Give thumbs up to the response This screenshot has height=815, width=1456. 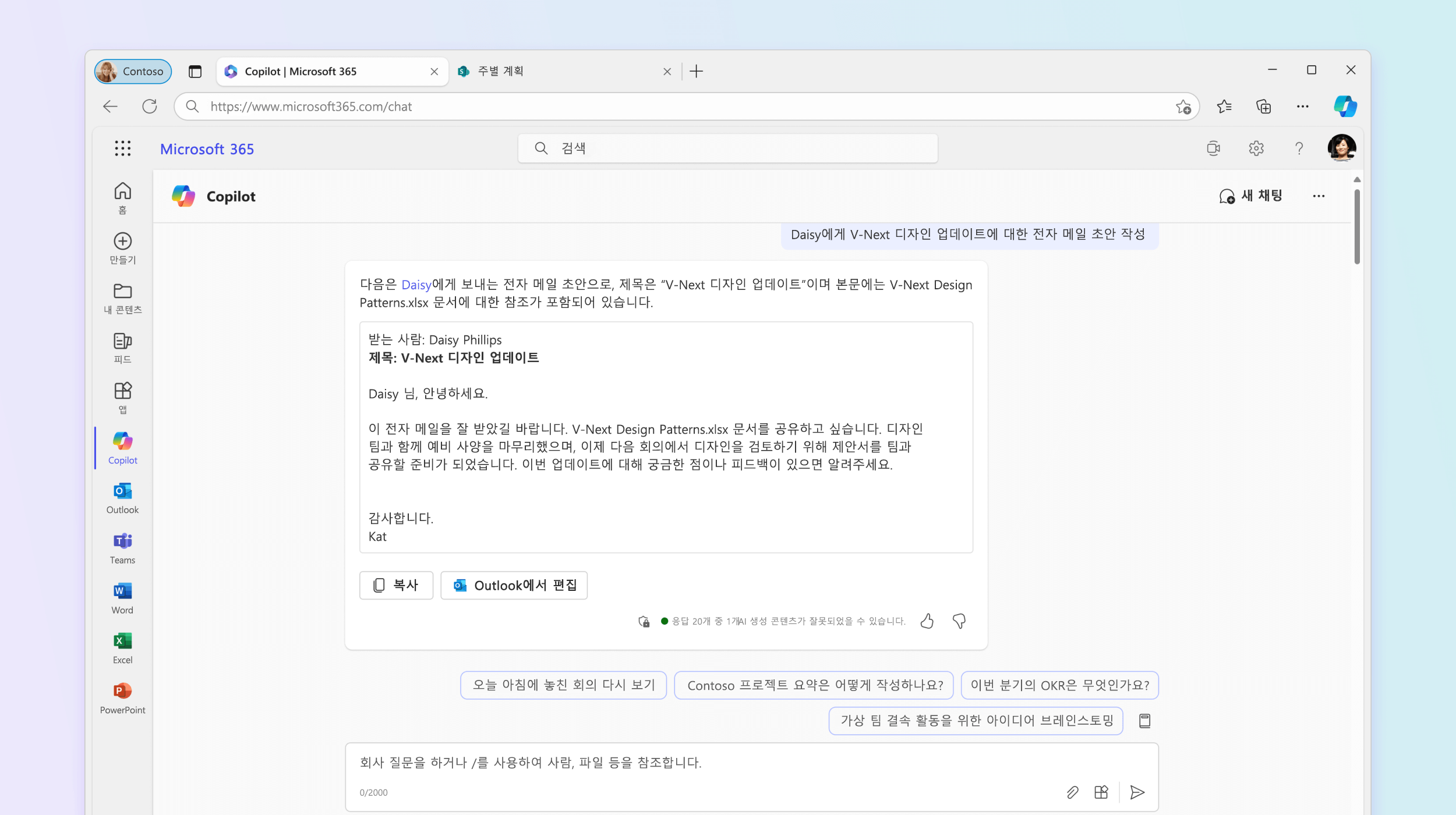(927, 621)
